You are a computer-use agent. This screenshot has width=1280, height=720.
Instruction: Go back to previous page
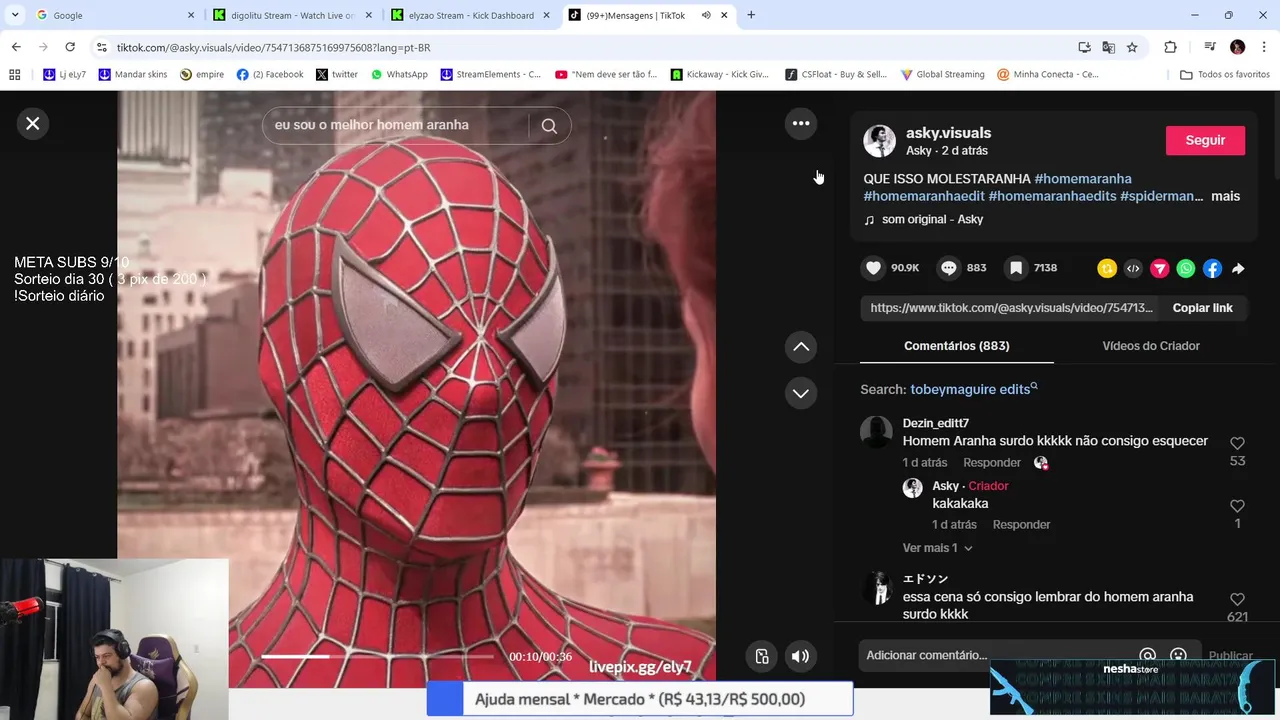pos(16,47)
